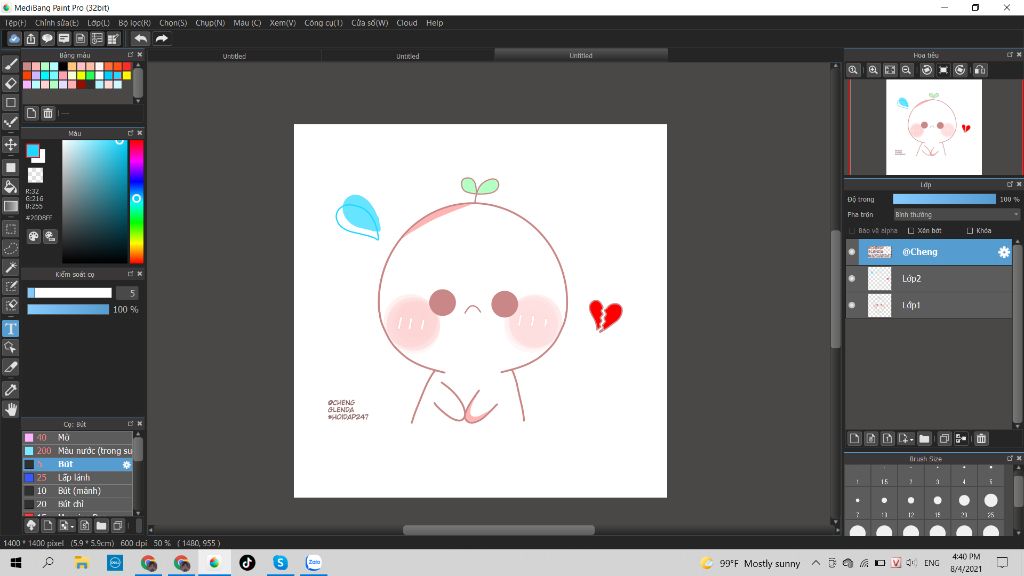Select the Bút (mảnh) brush
Image resolution: width=1024 pixels, height=576 pixels.
pos(78,491)
